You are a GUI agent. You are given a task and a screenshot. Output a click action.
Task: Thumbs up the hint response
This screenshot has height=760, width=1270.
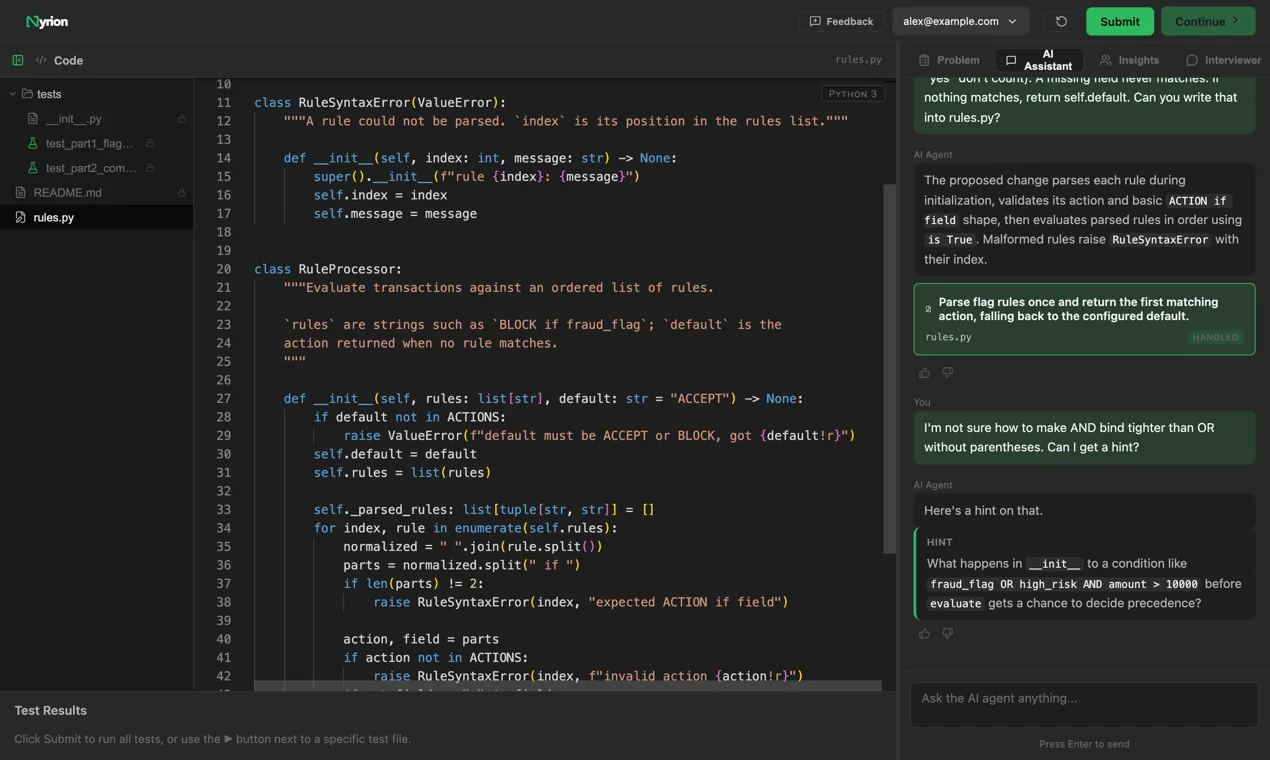point(924,633)
